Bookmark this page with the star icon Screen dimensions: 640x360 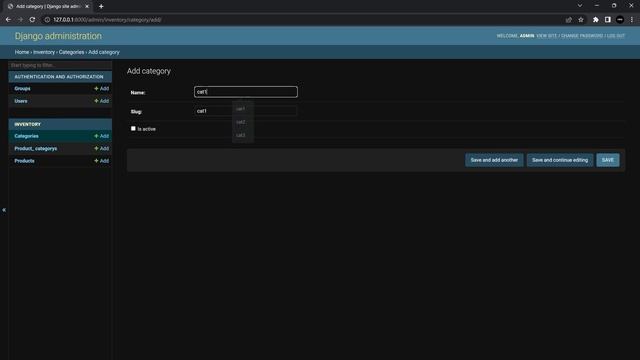[x=581, y=20]
